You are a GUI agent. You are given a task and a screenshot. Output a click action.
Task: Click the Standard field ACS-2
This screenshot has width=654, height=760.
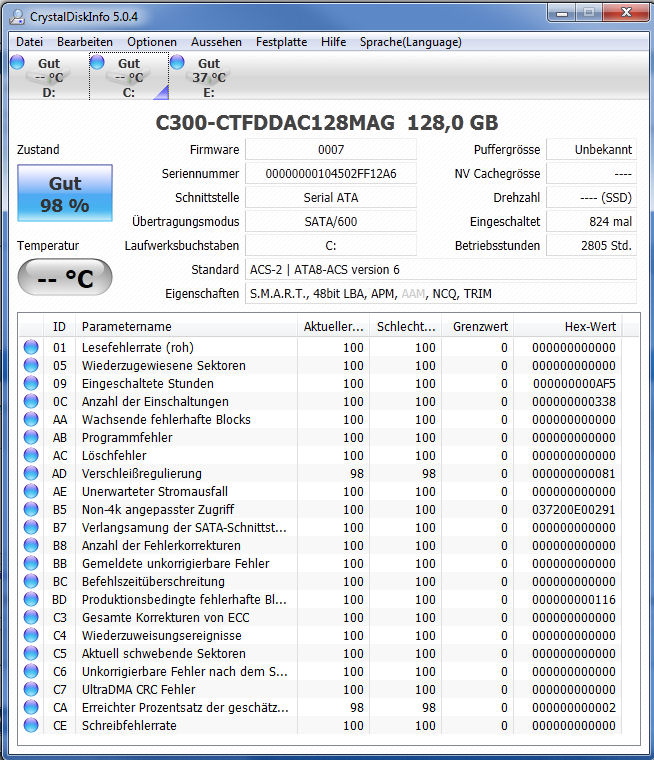pyautogui.click(x=441, y=269)
